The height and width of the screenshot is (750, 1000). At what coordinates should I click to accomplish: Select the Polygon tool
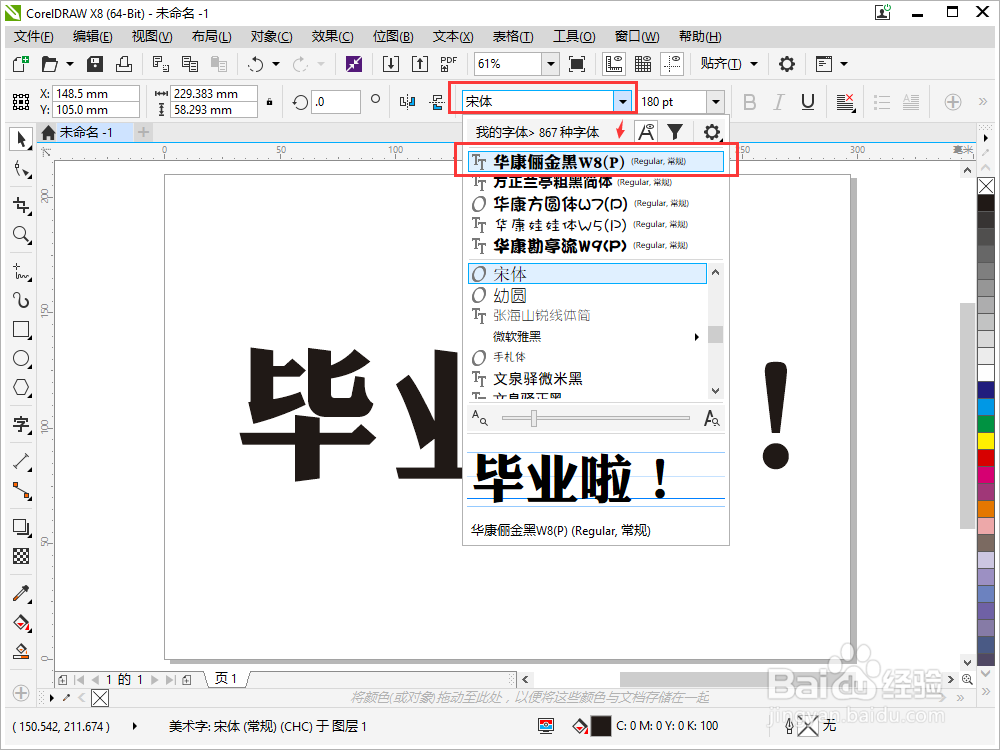[21, 387]
